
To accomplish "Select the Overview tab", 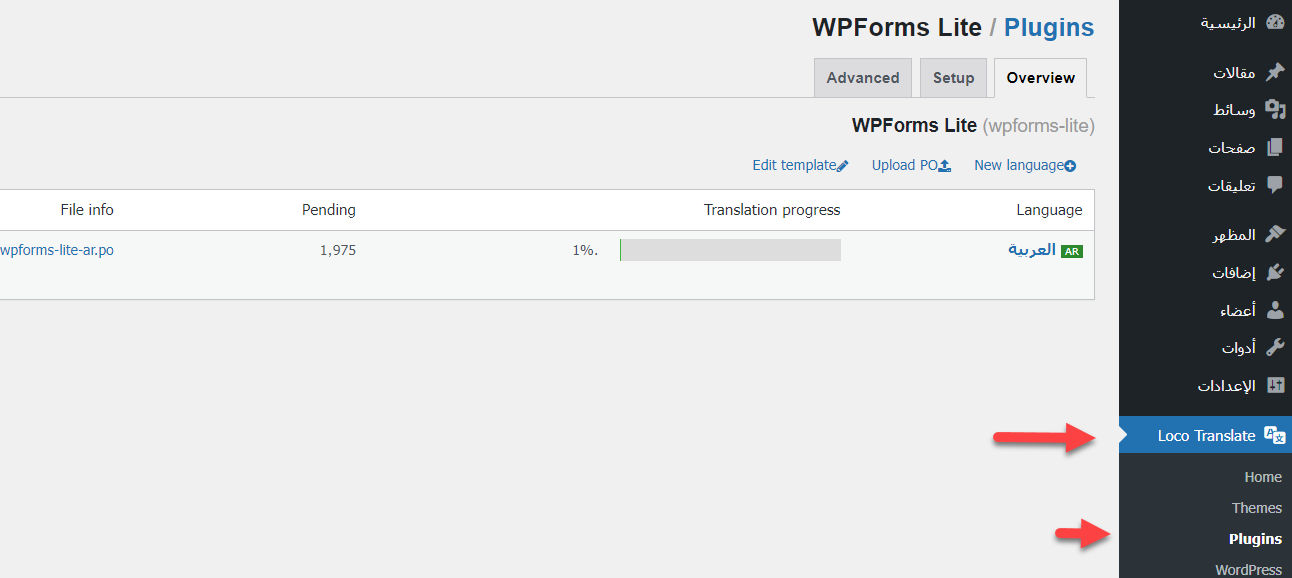I will [x=1040, y=78].
